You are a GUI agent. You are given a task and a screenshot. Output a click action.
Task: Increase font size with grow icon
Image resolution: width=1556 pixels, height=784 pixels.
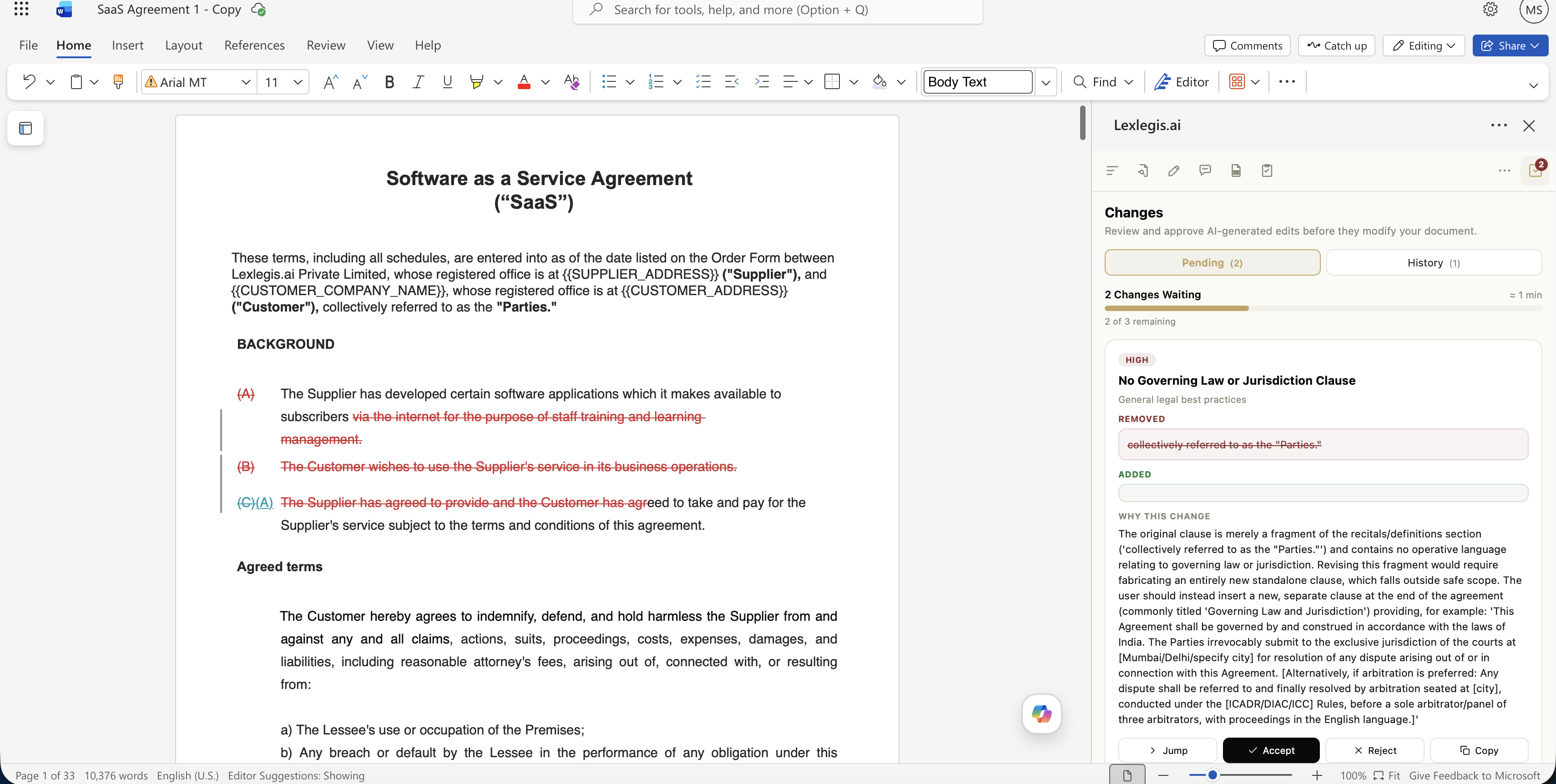(330, 81)
